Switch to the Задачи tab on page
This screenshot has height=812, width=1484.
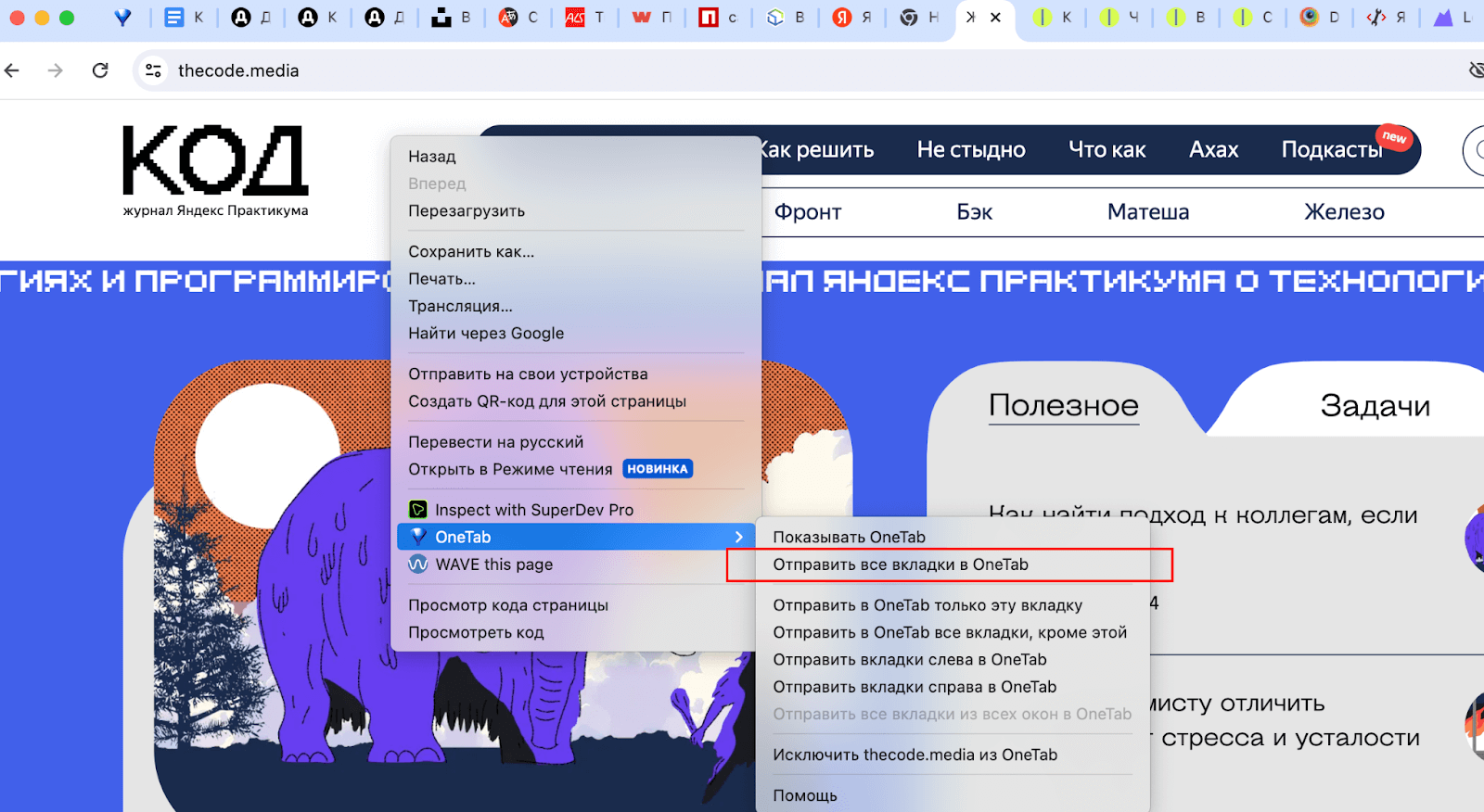click(x=1375, y=405)
